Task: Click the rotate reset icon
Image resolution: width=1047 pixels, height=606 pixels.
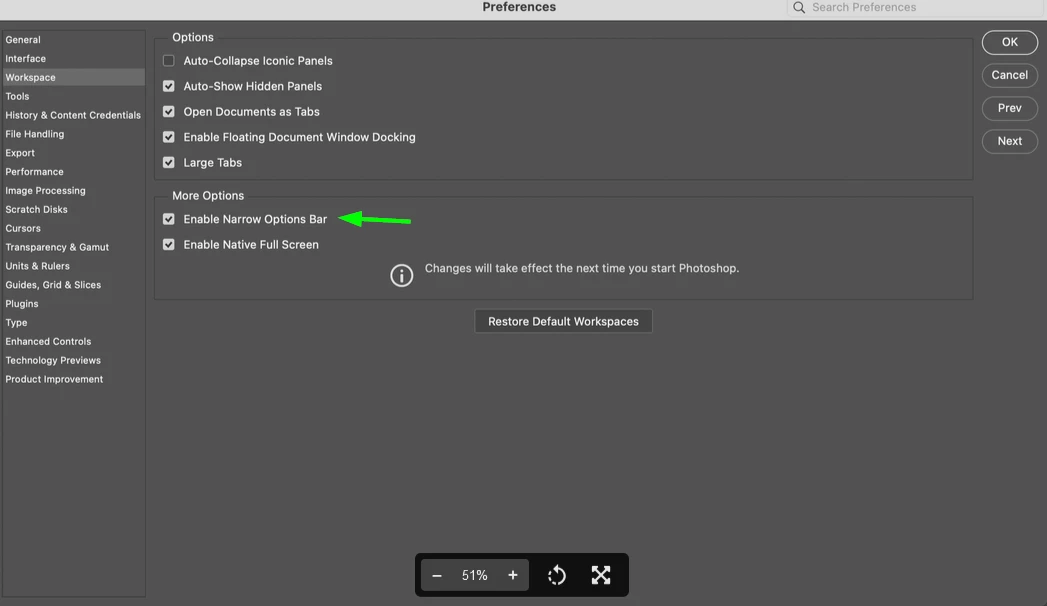Action: point(557,575)
